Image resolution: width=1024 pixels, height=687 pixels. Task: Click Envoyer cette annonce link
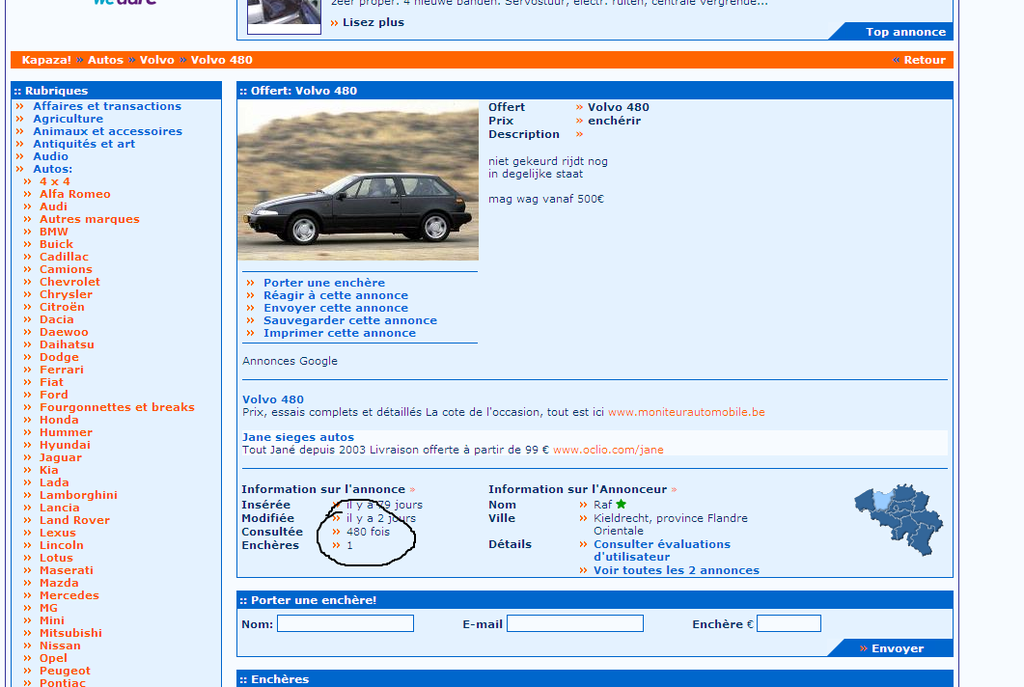click(336, 308)
